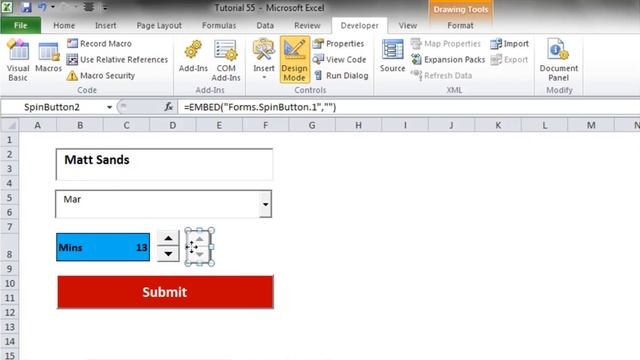Open the Drawing Tools Format tab

(460, 25)
